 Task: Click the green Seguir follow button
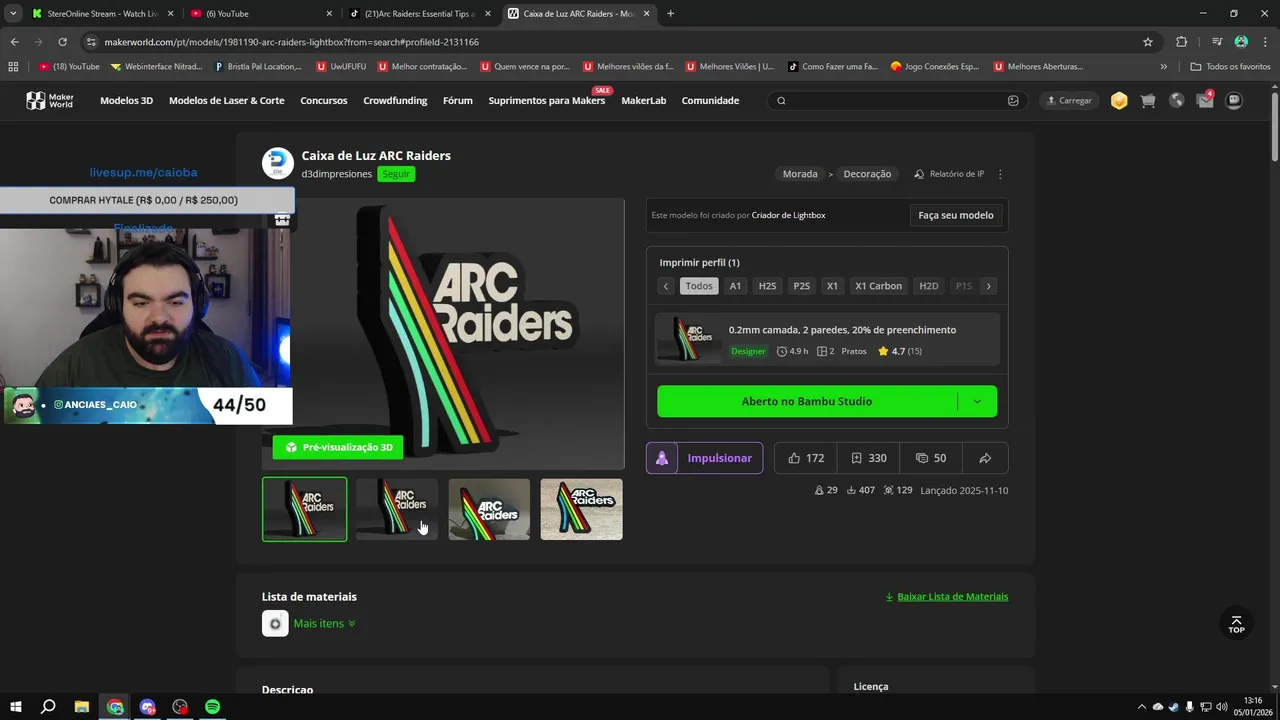click(x=396, y=174)
